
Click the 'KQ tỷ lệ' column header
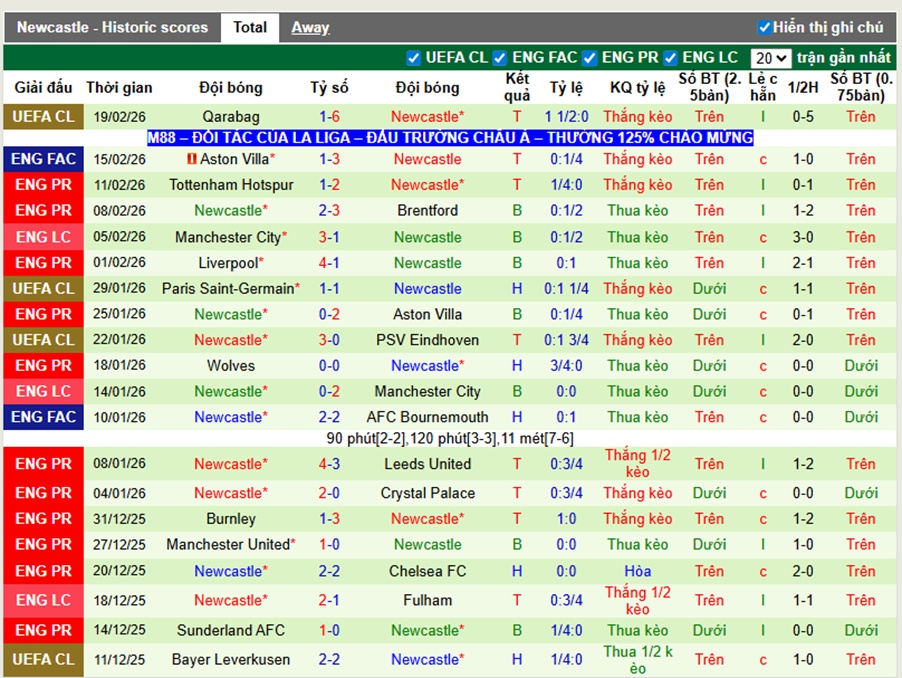click(637, 87)
